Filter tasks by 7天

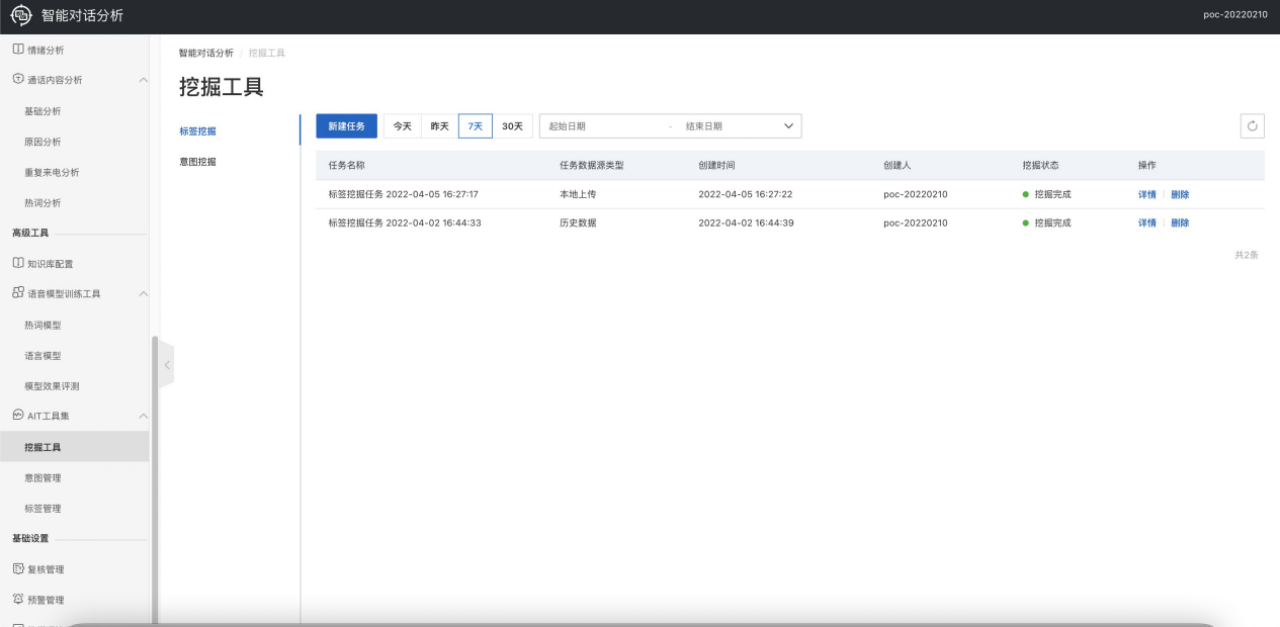(475, 126)
